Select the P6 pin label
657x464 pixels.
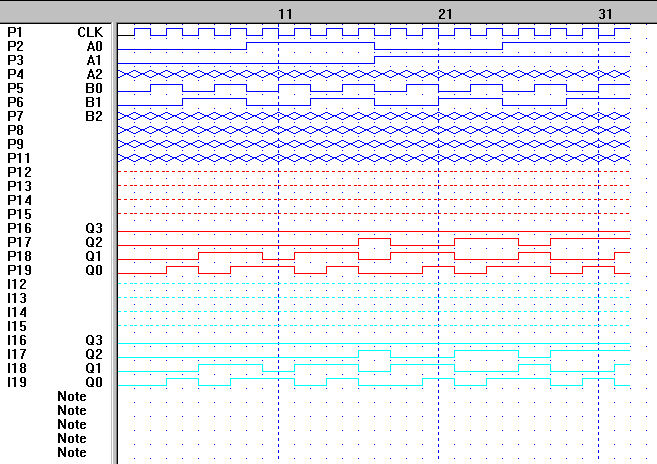coord(16,102)
